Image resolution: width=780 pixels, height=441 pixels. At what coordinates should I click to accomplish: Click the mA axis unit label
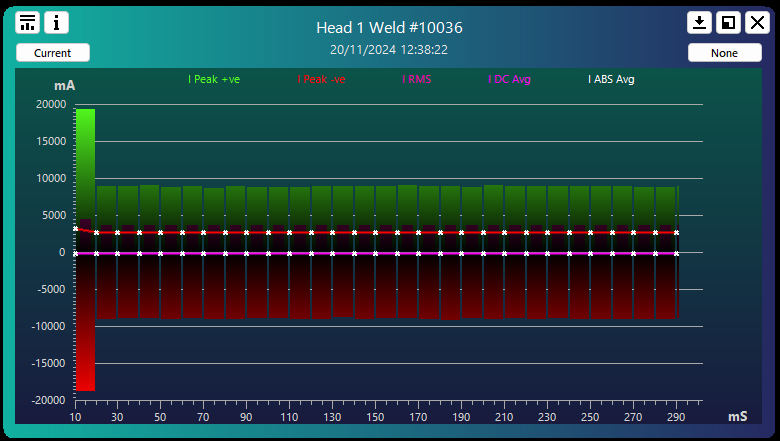pos(65,86)
